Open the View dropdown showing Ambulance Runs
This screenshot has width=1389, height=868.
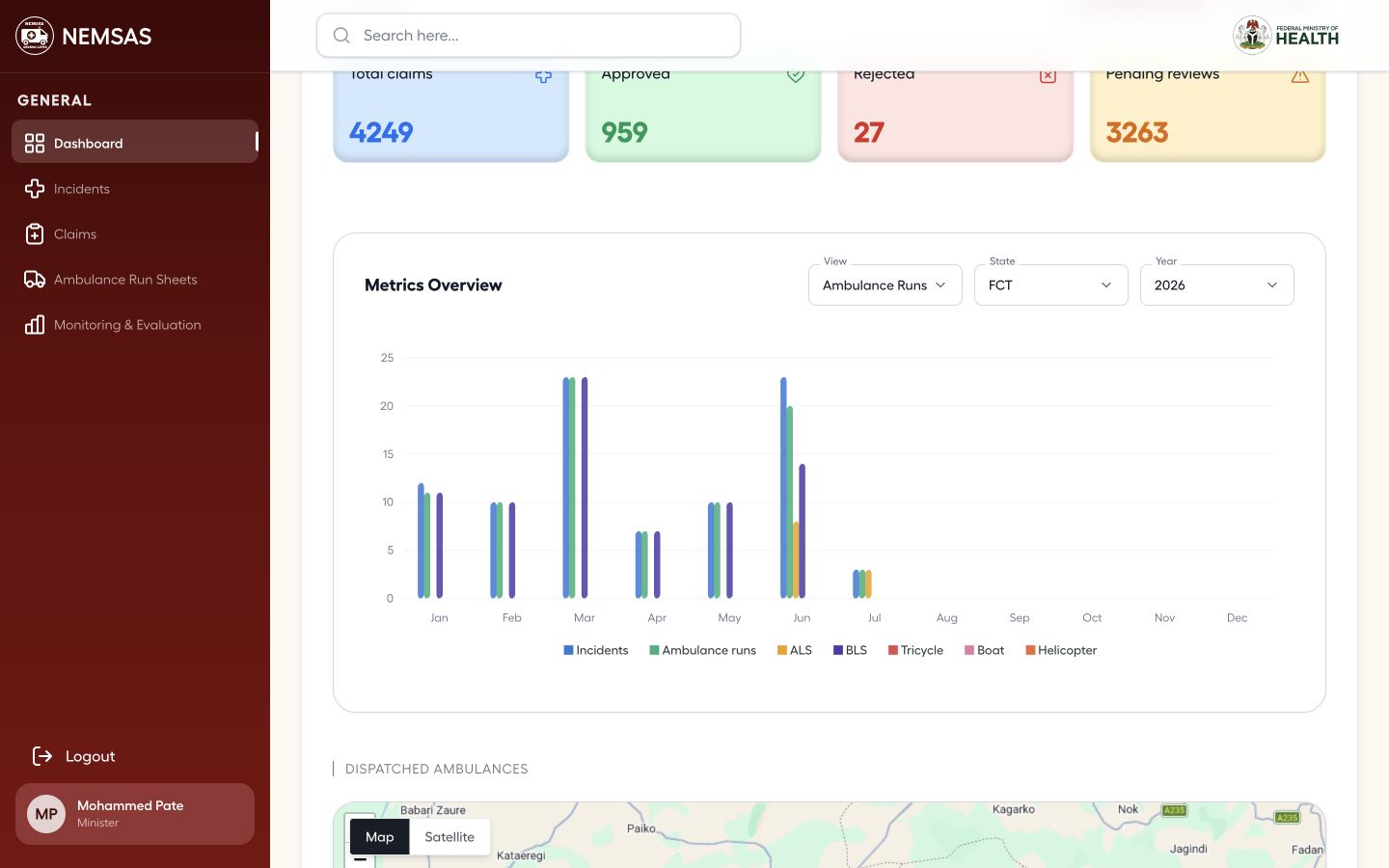click(885, 285)
